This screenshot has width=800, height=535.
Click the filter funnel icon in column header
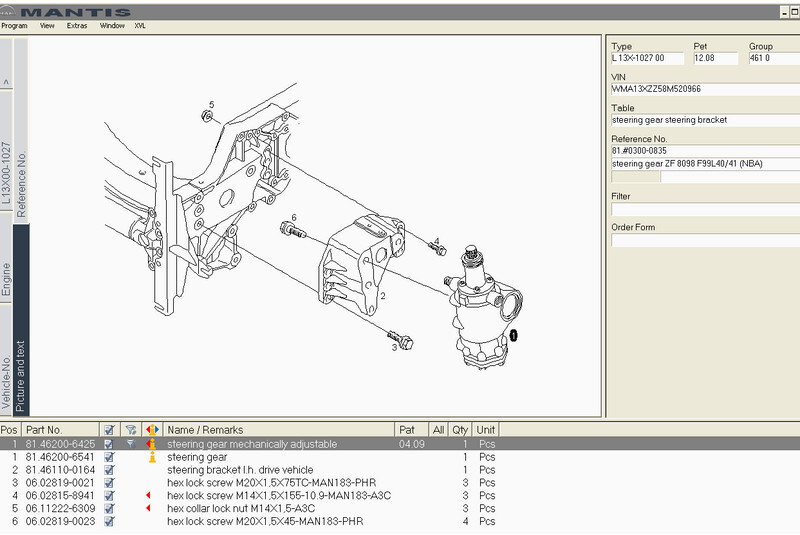pos(130,430)
